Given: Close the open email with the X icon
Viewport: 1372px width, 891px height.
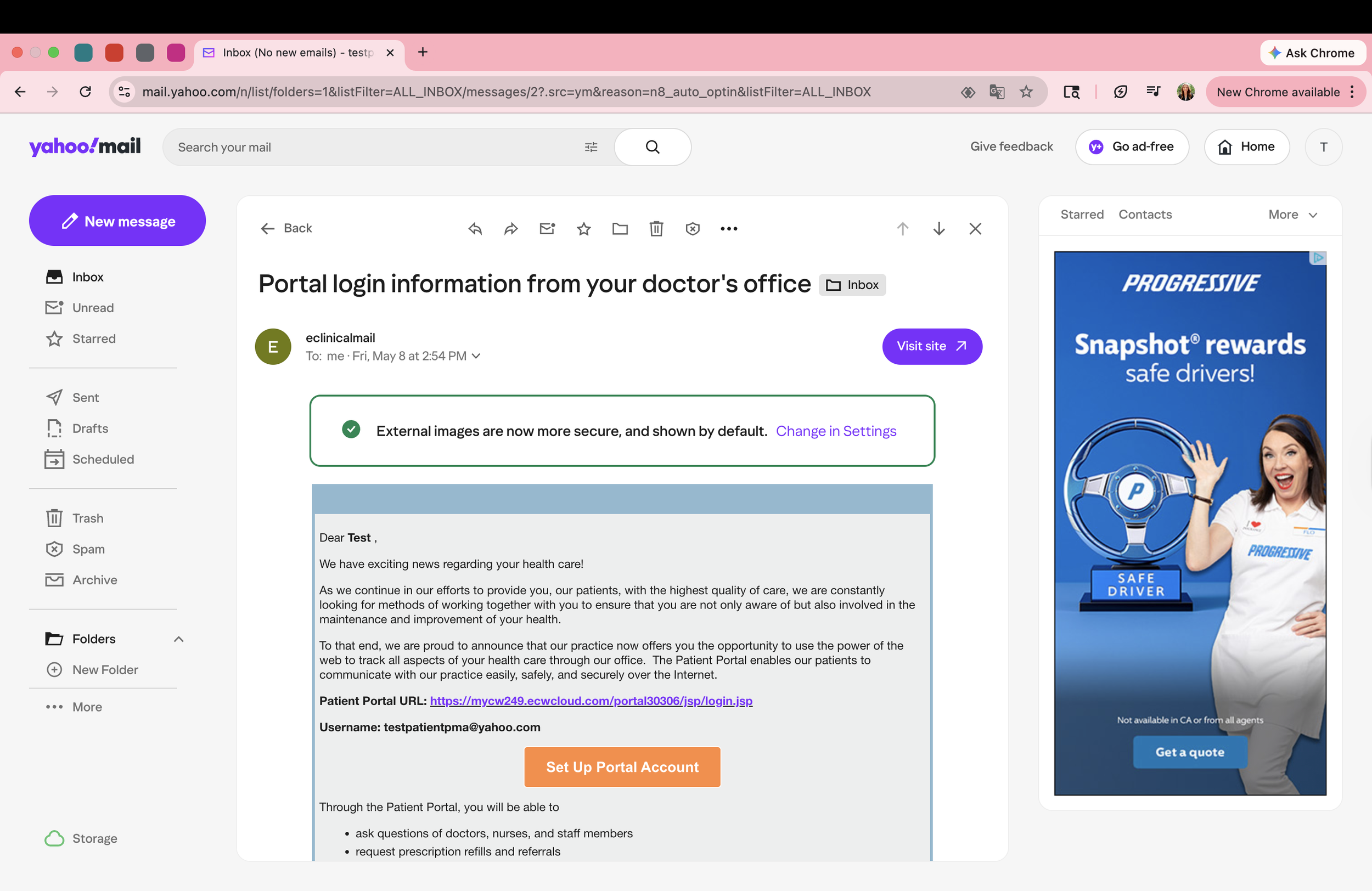Looking at the screenshot, I should 975,229.
